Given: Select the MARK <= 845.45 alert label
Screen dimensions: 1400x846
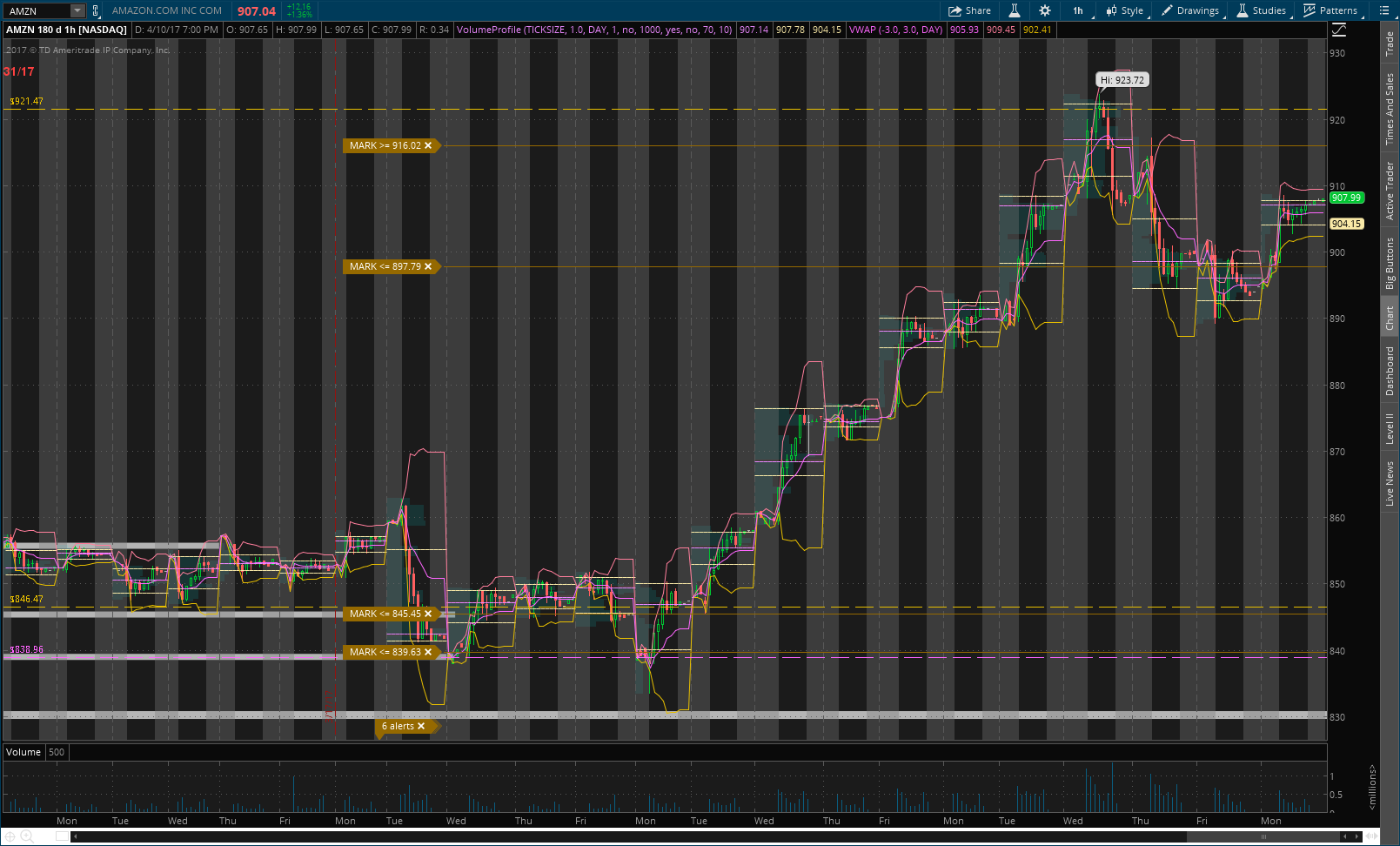Looking at the screenshot, I should coord(385,614).
